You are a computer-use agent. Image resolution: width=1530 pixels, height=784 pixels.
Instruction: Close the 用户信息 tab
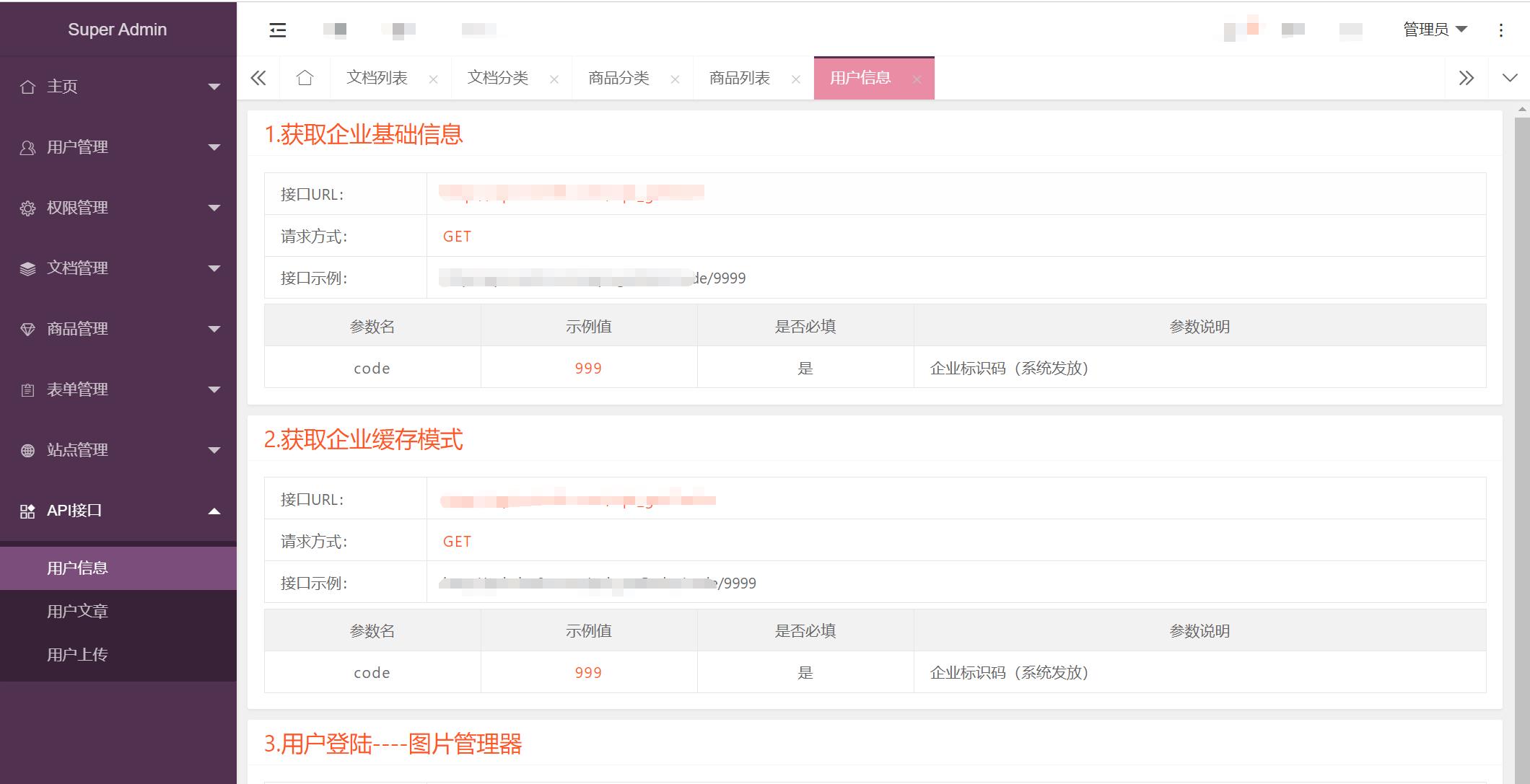(x=917, y=79)
